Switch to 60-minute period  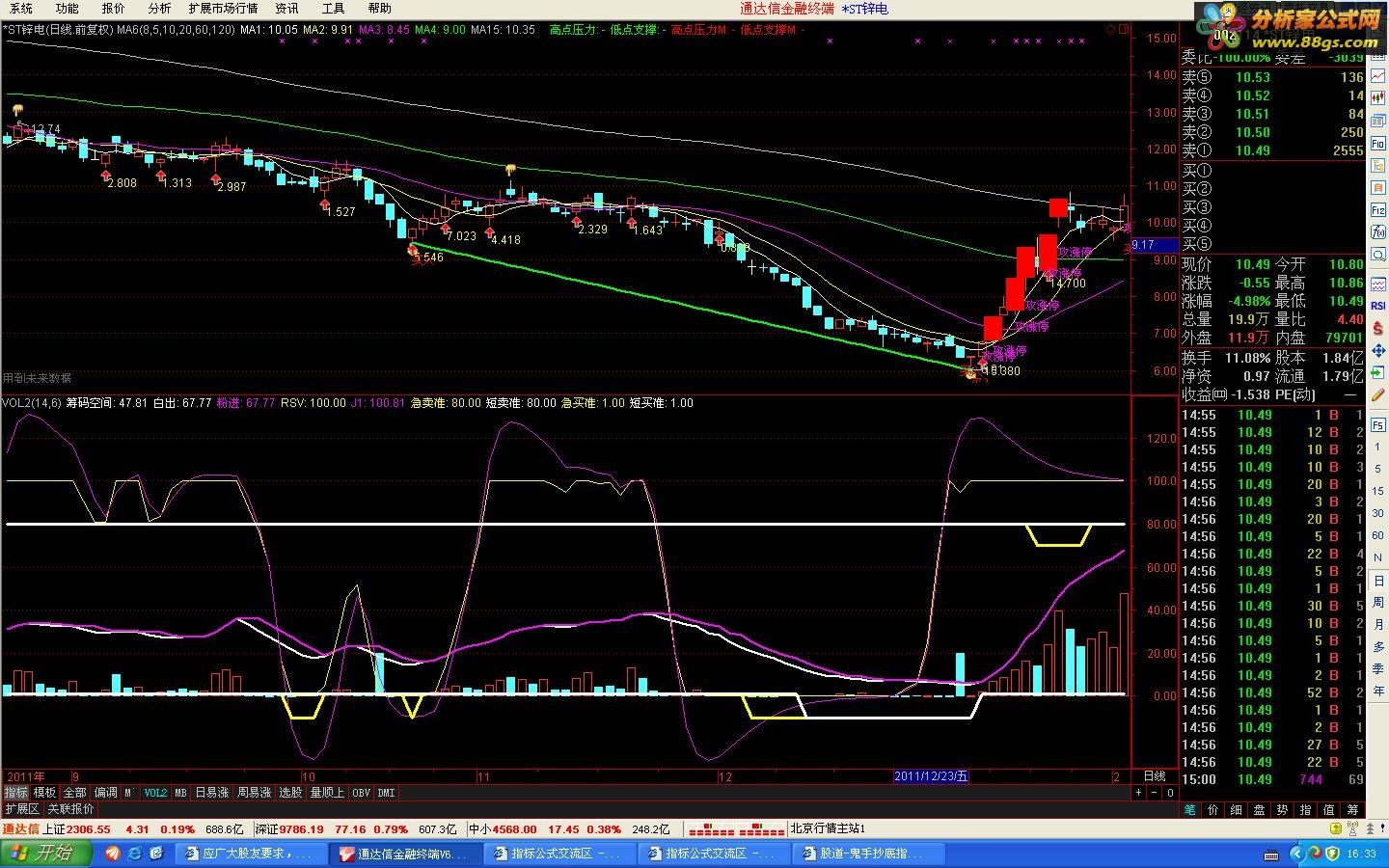pyautogui.click(x=1378, y=534)
